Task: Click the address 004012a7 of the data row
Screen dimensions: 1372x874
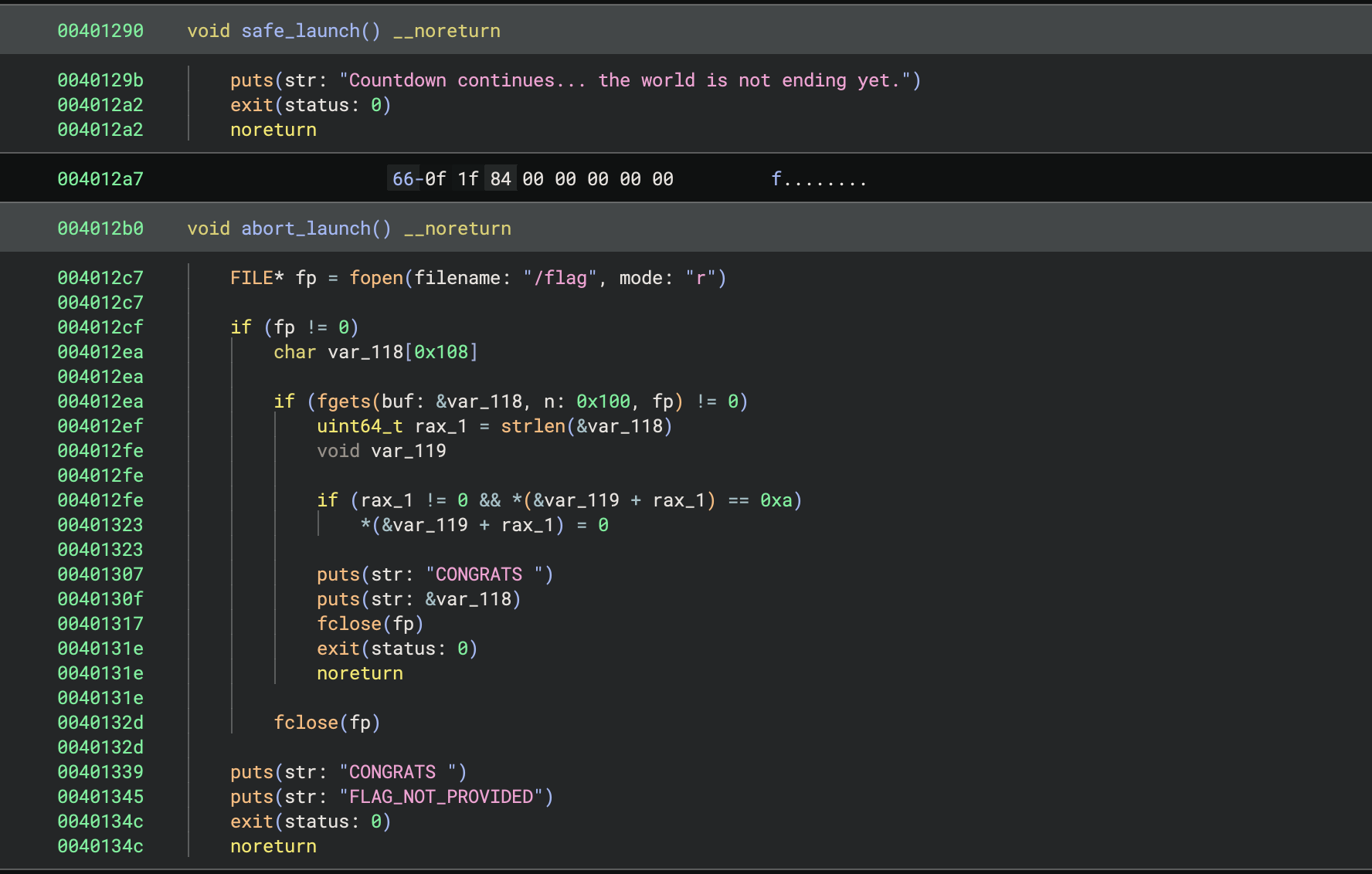Action: [100, 179]
